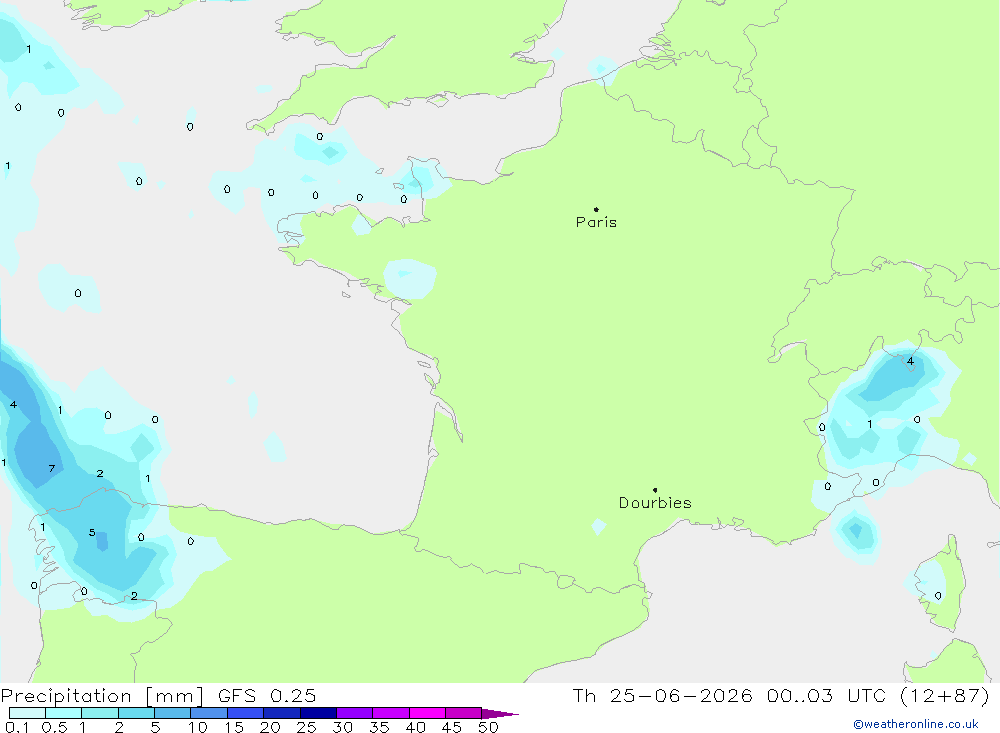Screen dimensions: 1000x733
Task: Pick the 30–35 mm purple legend swatch
Action: [x=354, y=713]
